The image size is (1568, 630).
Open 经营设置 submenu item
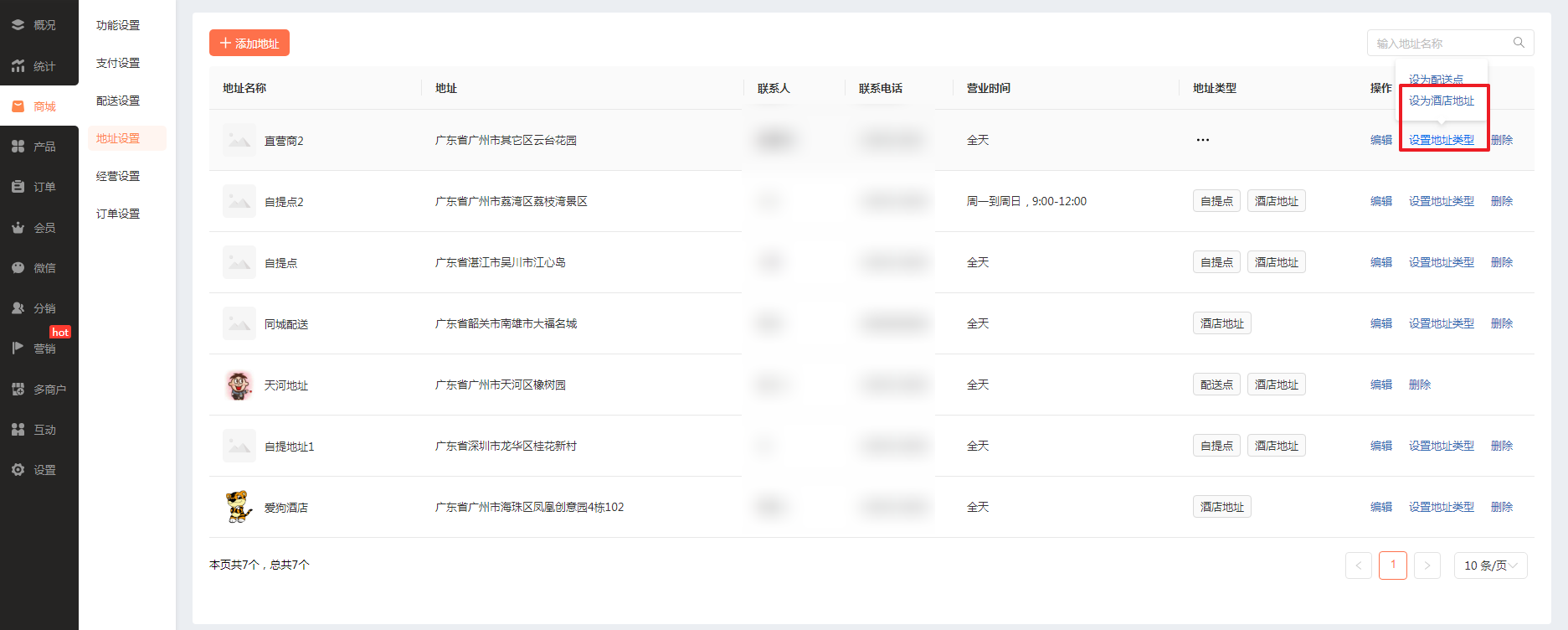(x=118, y=176)
